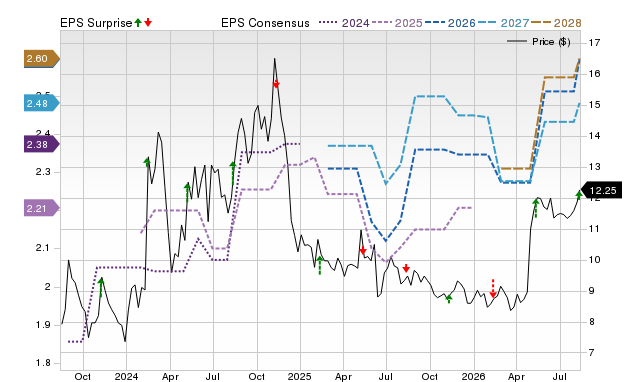Select the green surprise arrow after 2025 label

coord(320,265)
